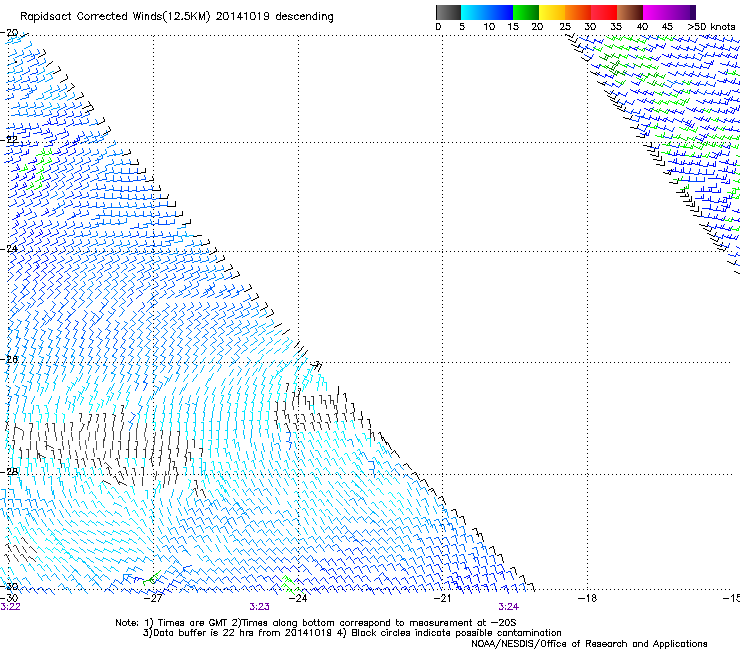Screen dimensions: 740x650
Task: Click the '-28' latitude axis label
Action: point(9,472)
